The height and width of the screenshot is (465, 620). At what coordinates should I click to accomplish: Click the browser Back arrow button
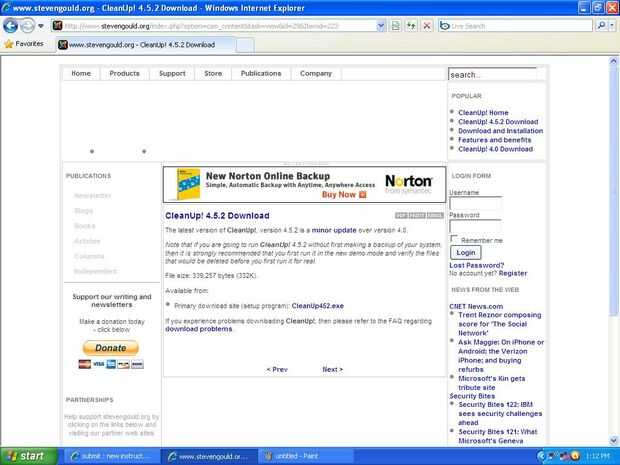11,26
